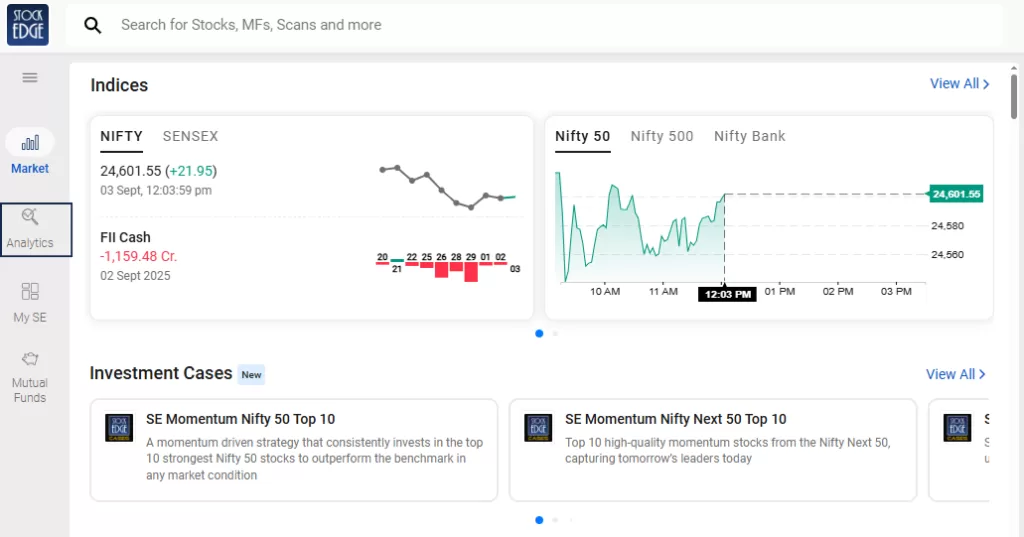Open the Mutual Funds section
The height and width of the screenshot is (537, 1024).
point(30,377)
